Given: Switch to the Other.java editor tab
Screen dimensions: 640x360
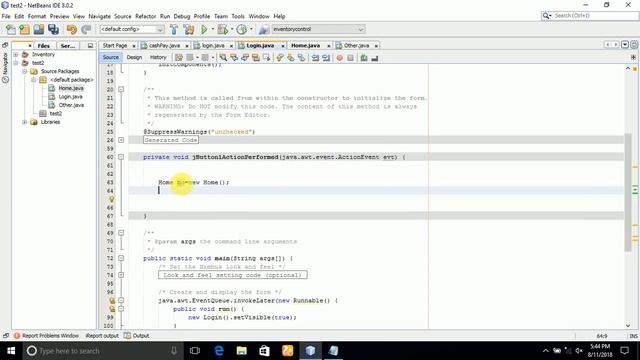Looking at the screenshot, I should pos(356,46).
